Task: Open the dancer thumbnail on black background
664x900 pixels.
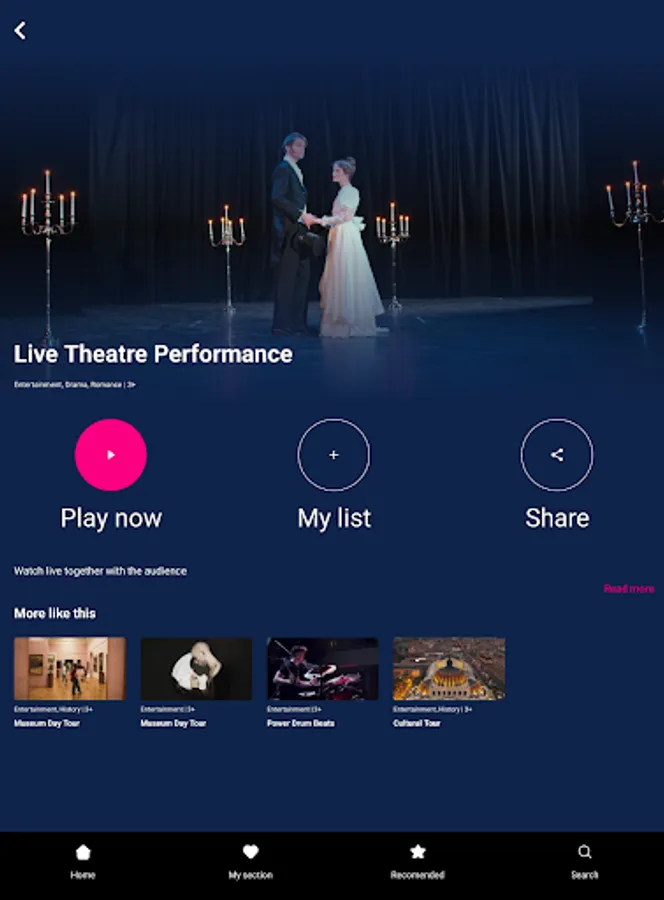Action: click(196, 668)
